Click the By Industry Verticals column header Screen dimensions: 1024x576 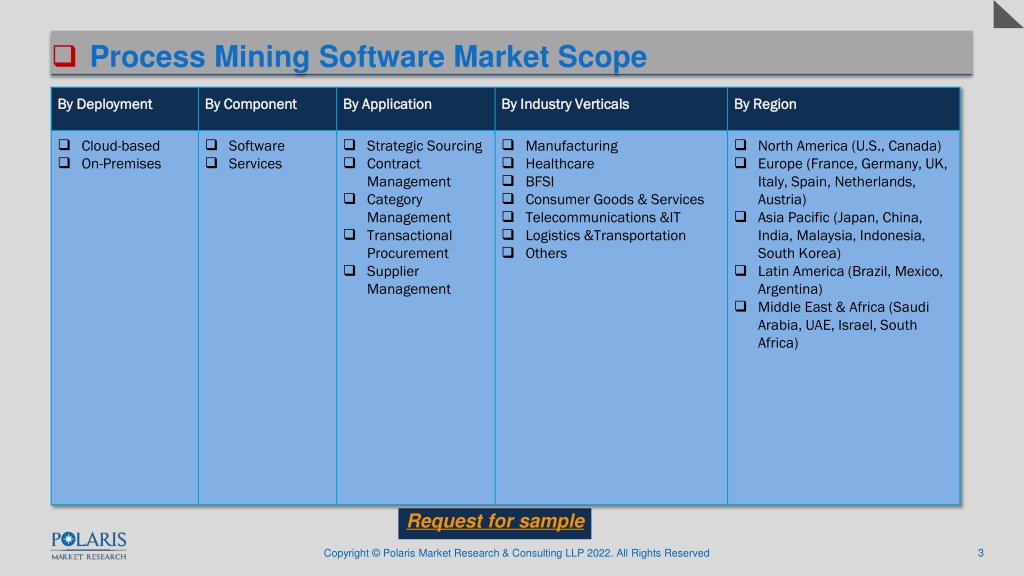(x=611, y=108)
